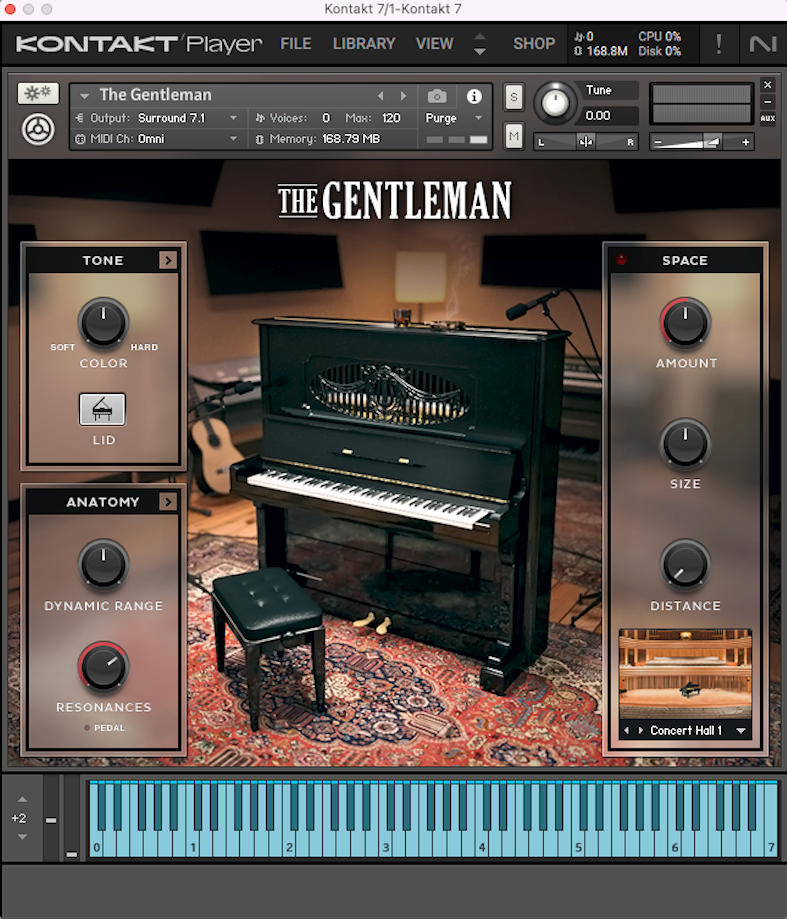
Task: Take a snapshot with the camera icon
Action: click(x=437, y=96)
